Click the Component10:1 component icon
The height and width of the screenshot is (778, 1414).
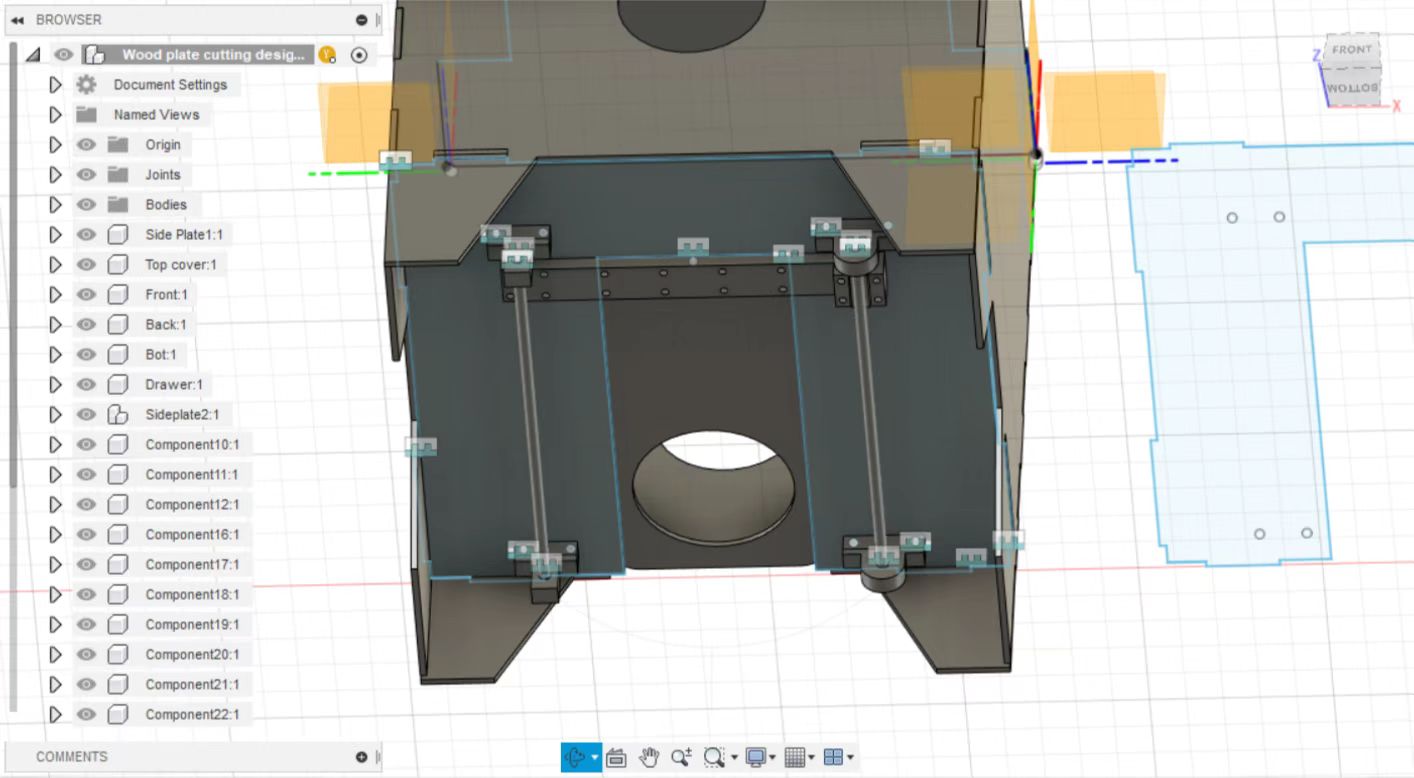tap(118, 444)
